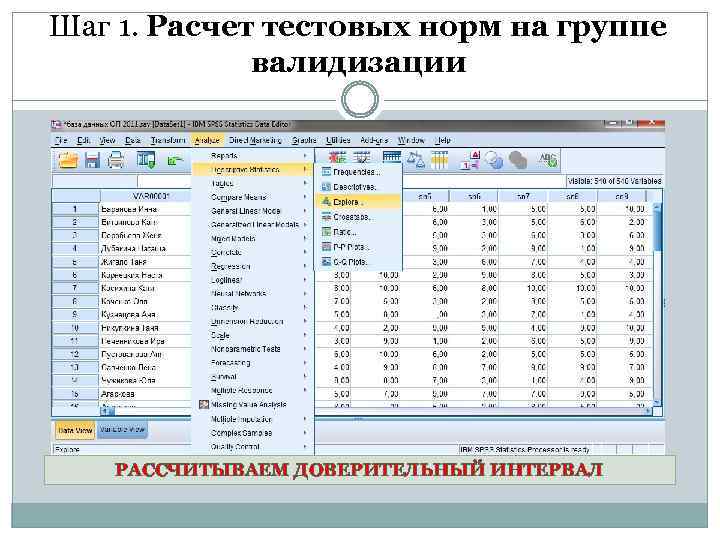
Task: Click the Value Labels toolbar icon
Action: click(x=470, y=160)
